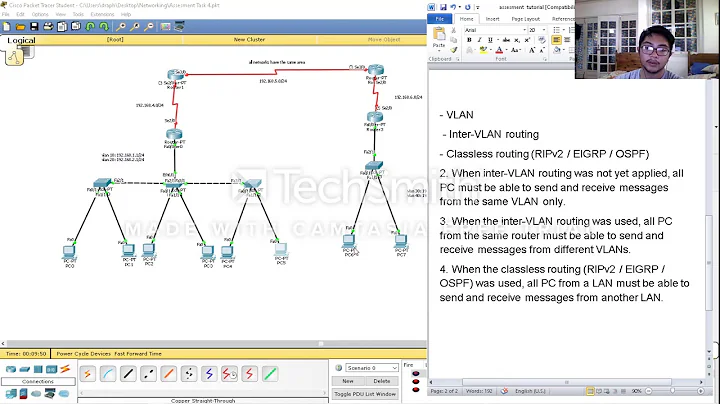
Task: Open a file with the folder icon
Action: tap(20, 27)
